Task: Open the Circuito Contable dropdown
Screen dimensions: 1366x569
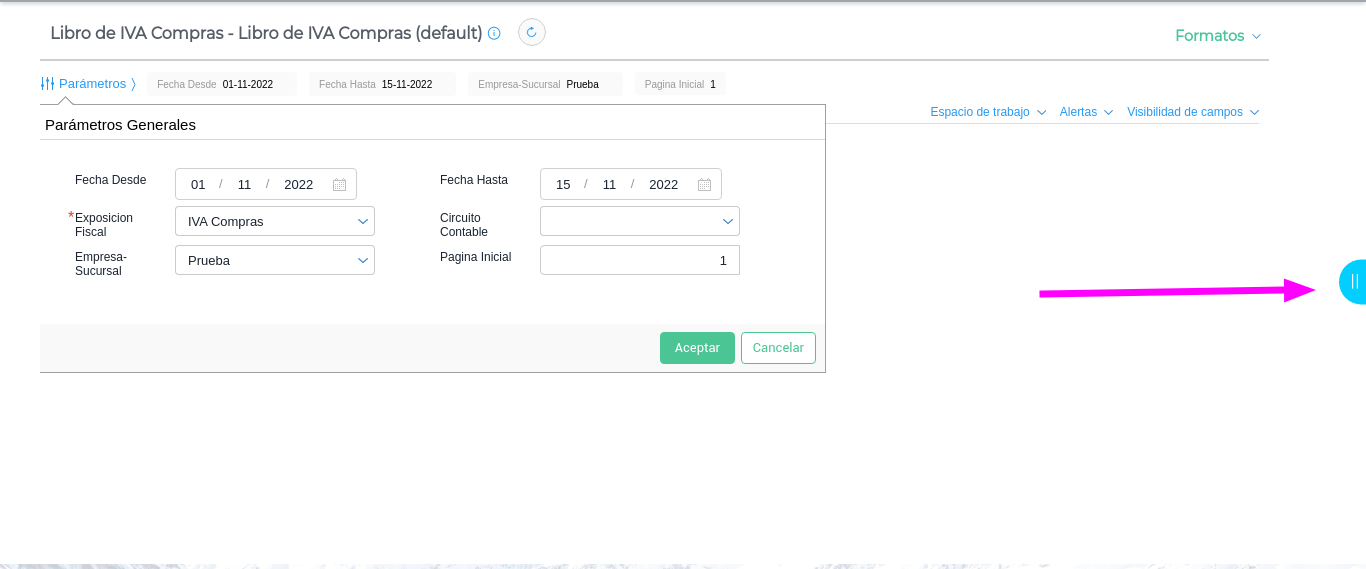Action: pyautogui.click(x=639, y=221)
